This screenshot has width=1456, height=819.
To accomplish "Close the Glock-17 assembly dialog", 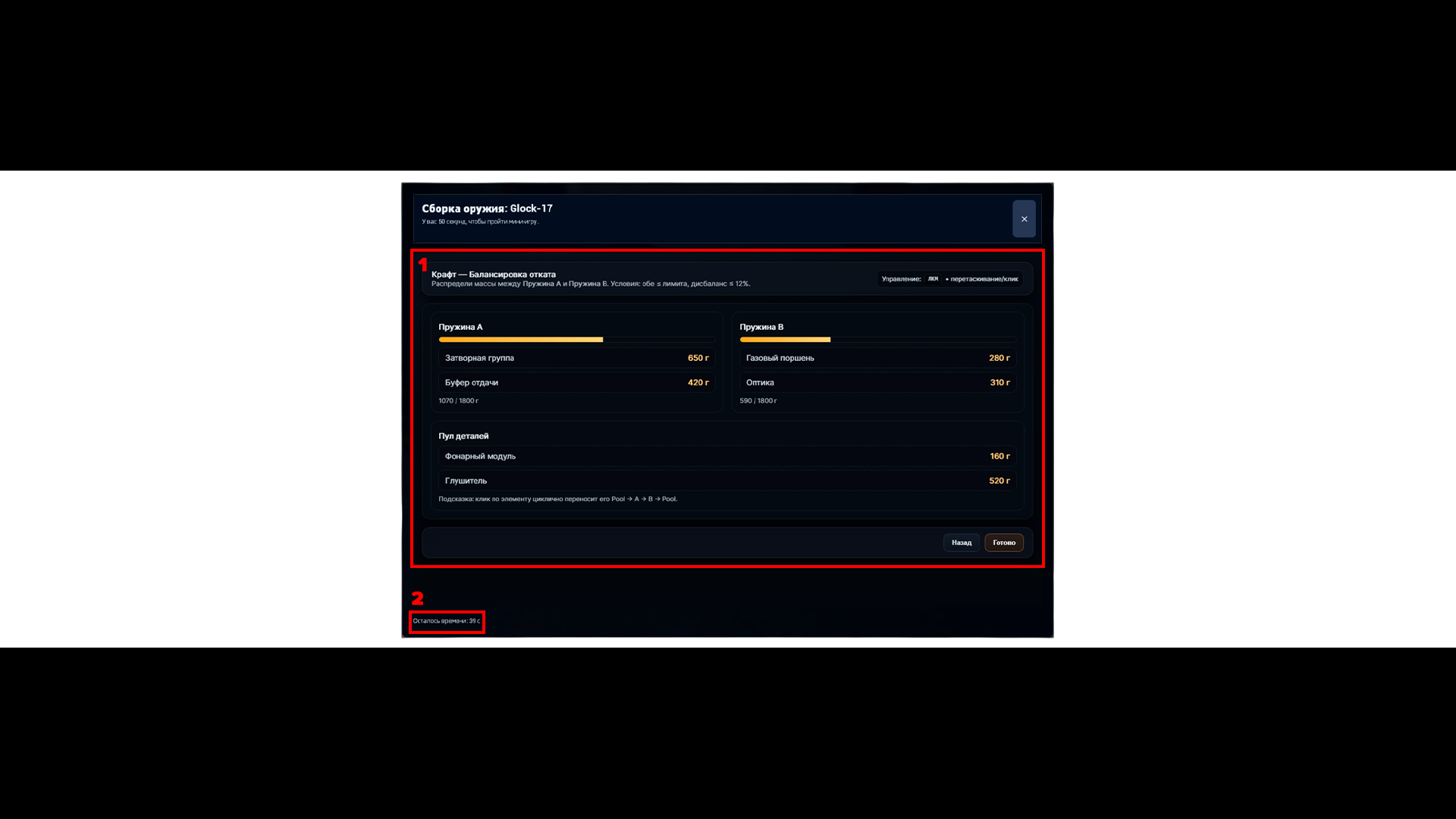I will pyautogui.click(x=1024, y=219).
